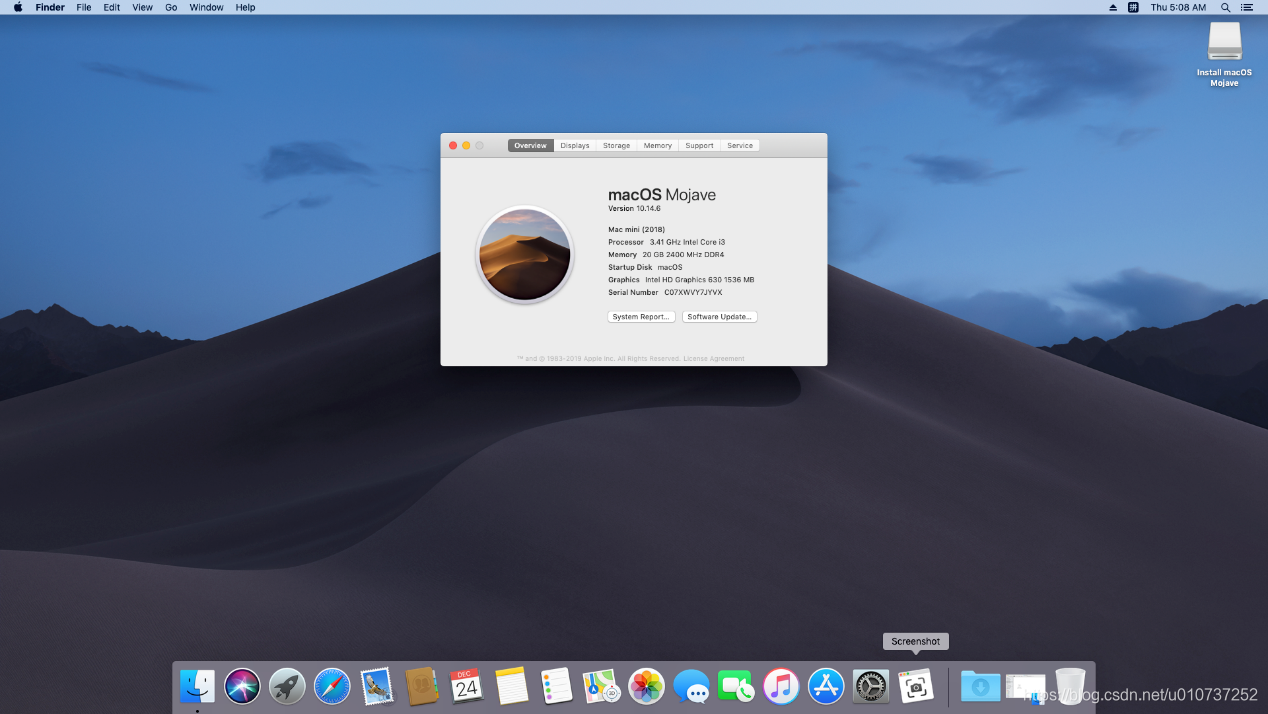Close the About This Mac window

pyautogui.click(x=453, y=145)
